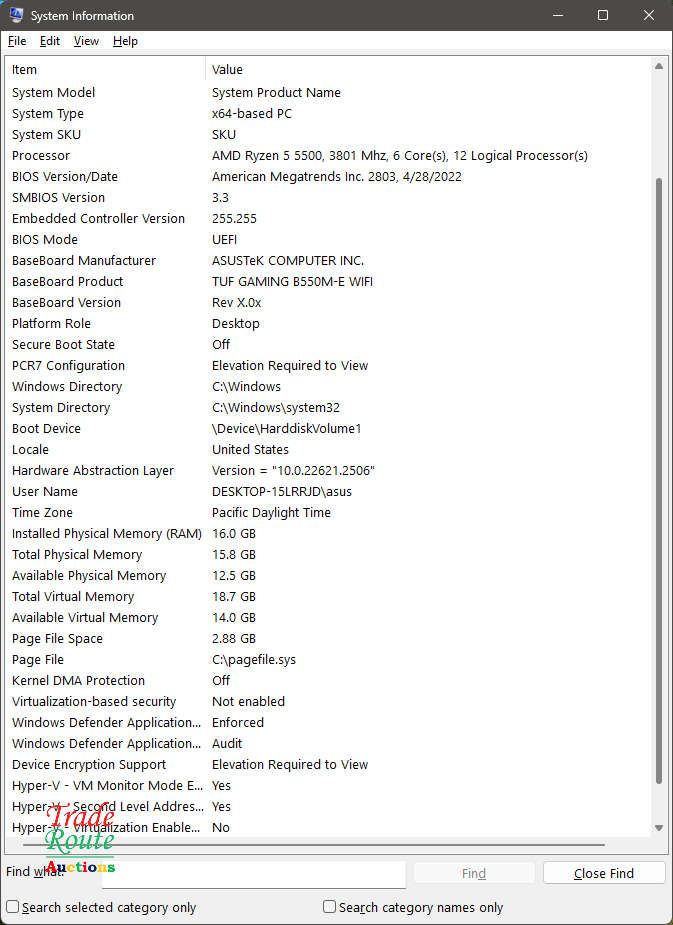
Task: Select the System Type row
Action: [x=328, y=113]
